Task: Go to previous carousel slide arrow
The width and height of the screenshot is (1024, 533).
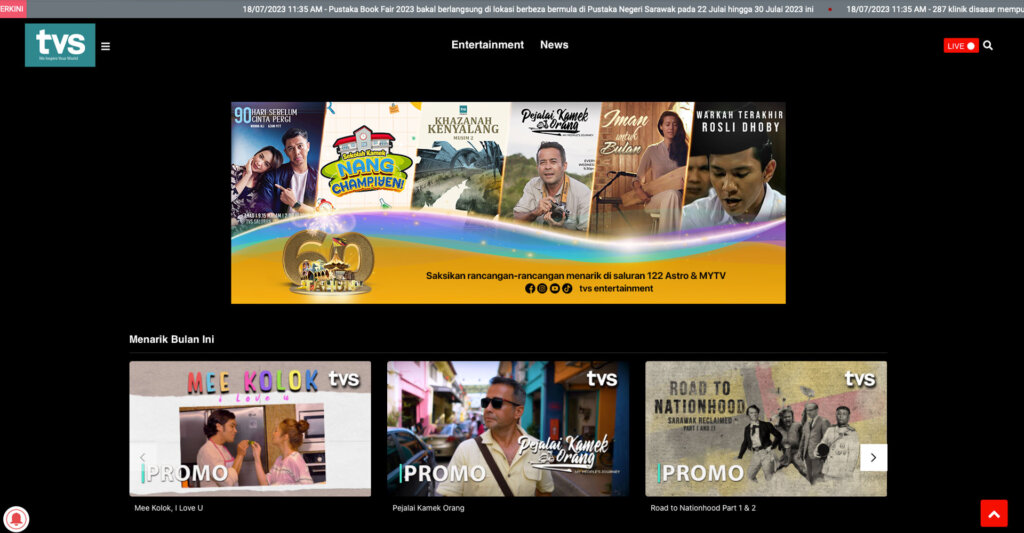Action: tap(142, 457)
